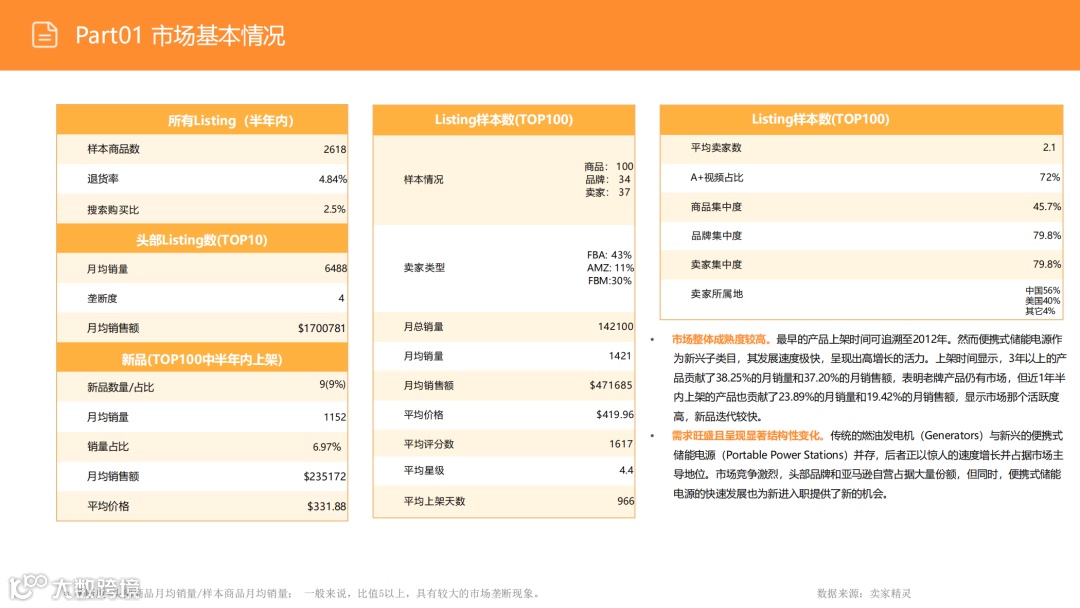Click the 退货率 value 4.84%
1080x608 pixels.
coord(333,179)
